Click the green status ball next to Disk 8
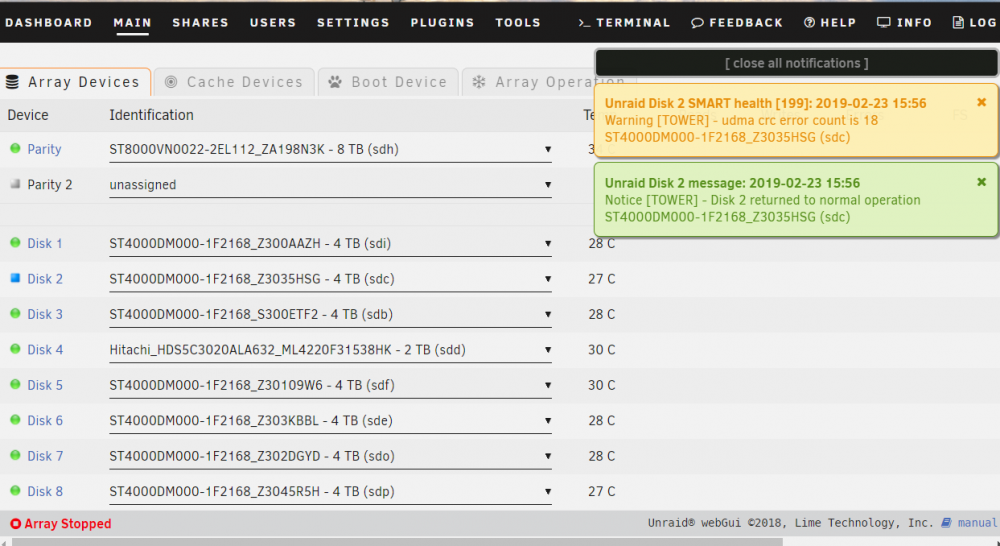Viewport: 1000px width, 546px height. [15, 491]
